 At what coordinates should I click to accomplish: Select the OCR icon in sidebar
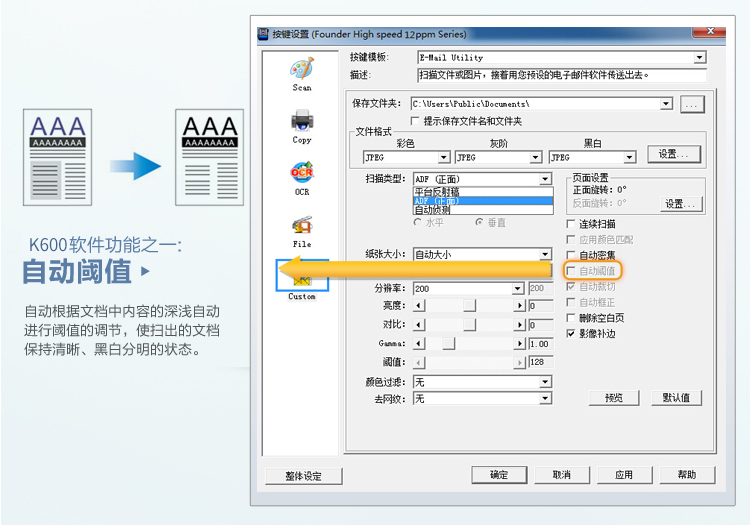point(302,174)
